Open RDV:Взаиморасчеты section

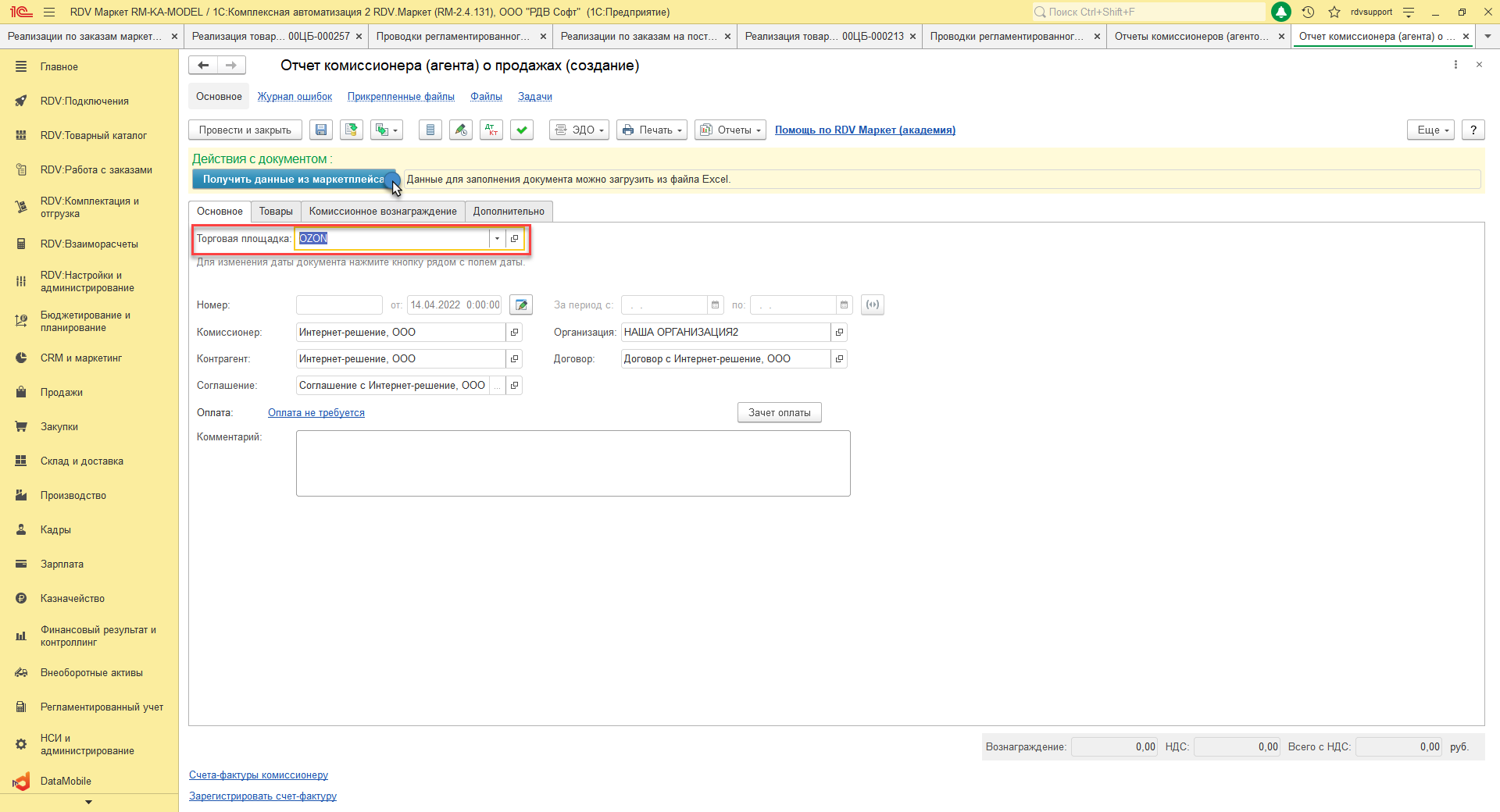click(x=89, y=244)
